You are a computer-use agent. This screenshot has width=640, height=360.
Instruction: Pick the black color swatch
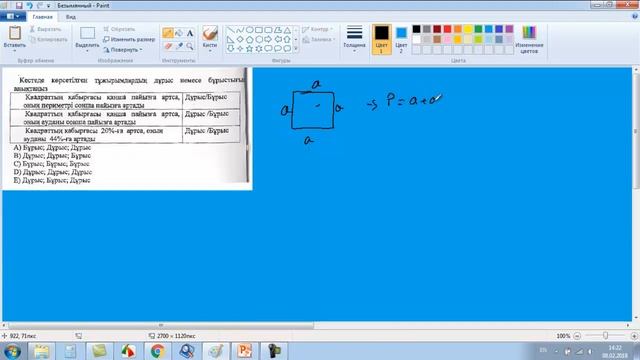(416, 29)
